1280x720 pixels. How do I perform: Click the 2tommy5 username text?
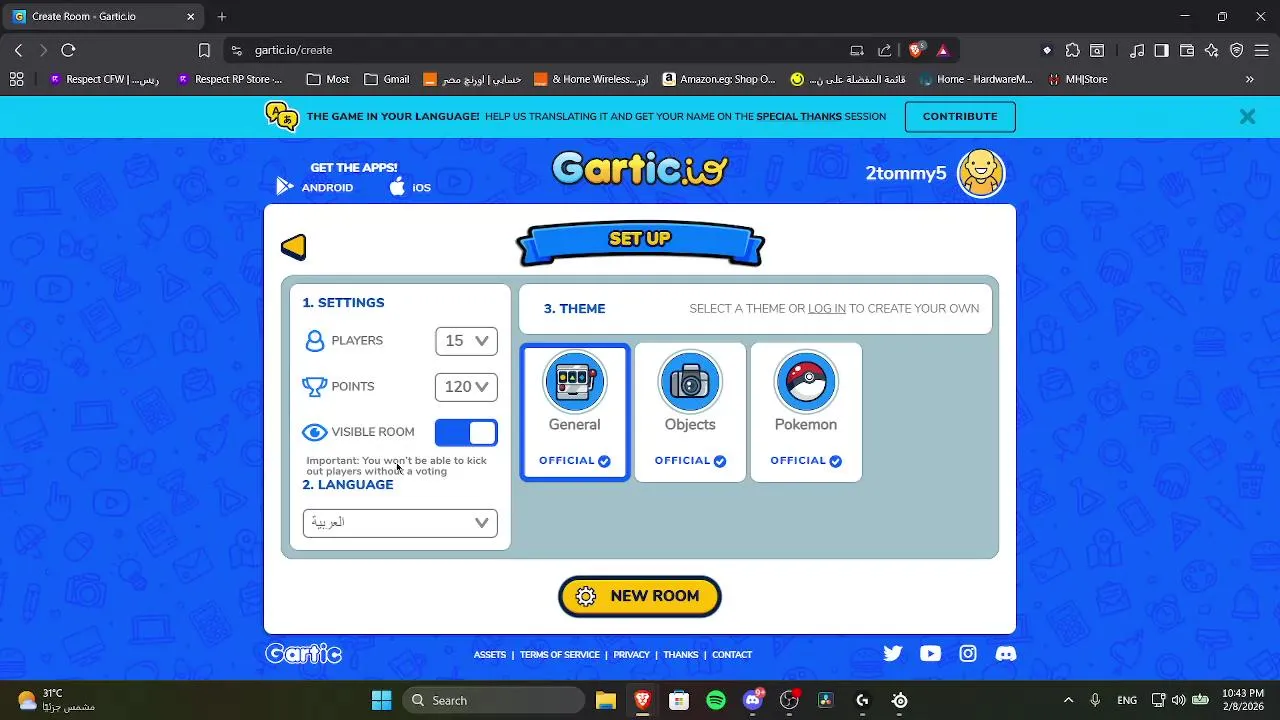906,174
